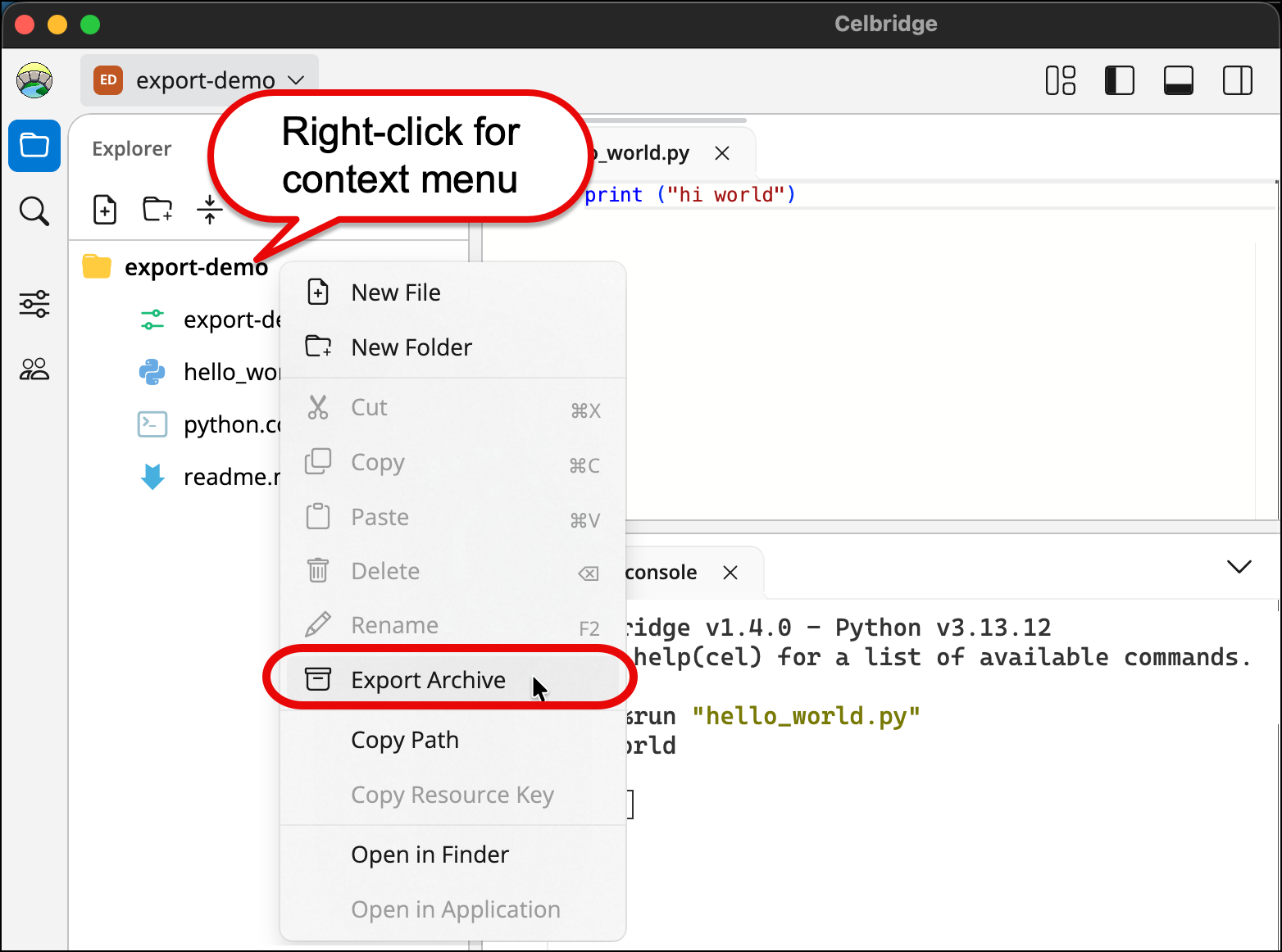1282x952 pixels.
Task: Click the Explorer panel heading
Action: (x=131, y=149)
